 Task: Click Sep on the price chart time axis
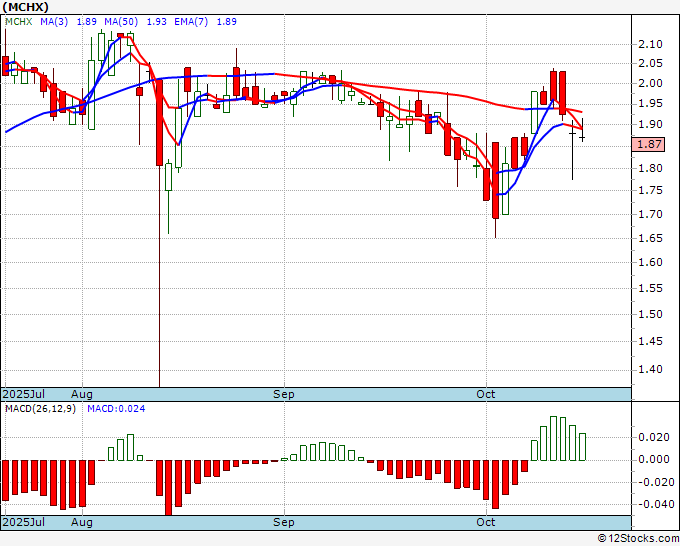(x=284, y=394)
